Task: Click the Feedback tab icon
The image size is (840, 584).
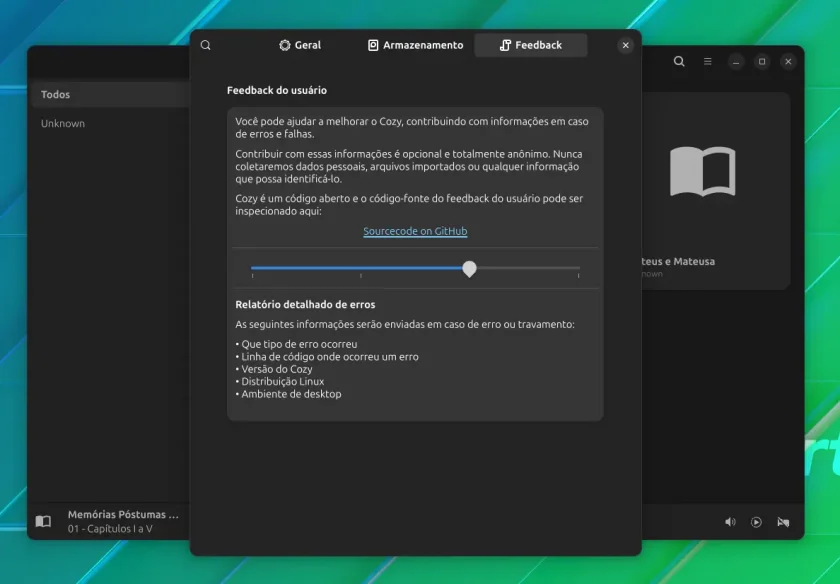Action: (x=505, y=46)
